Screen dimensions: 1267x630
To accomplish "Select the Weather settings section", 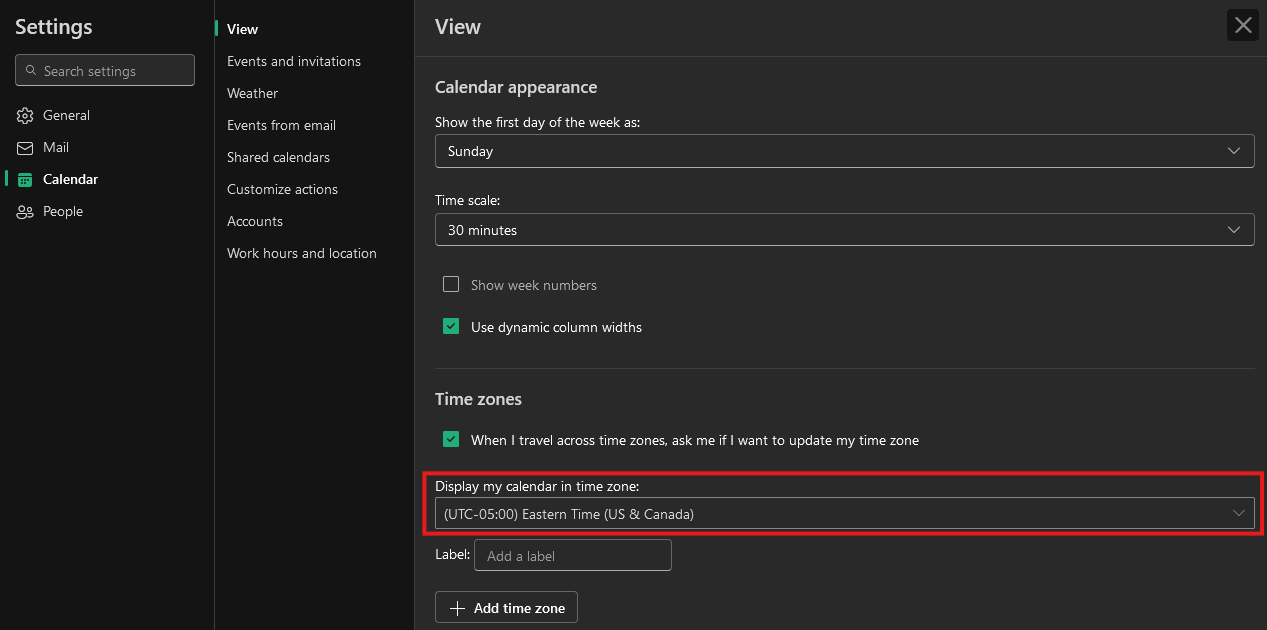I will (253, 94).
